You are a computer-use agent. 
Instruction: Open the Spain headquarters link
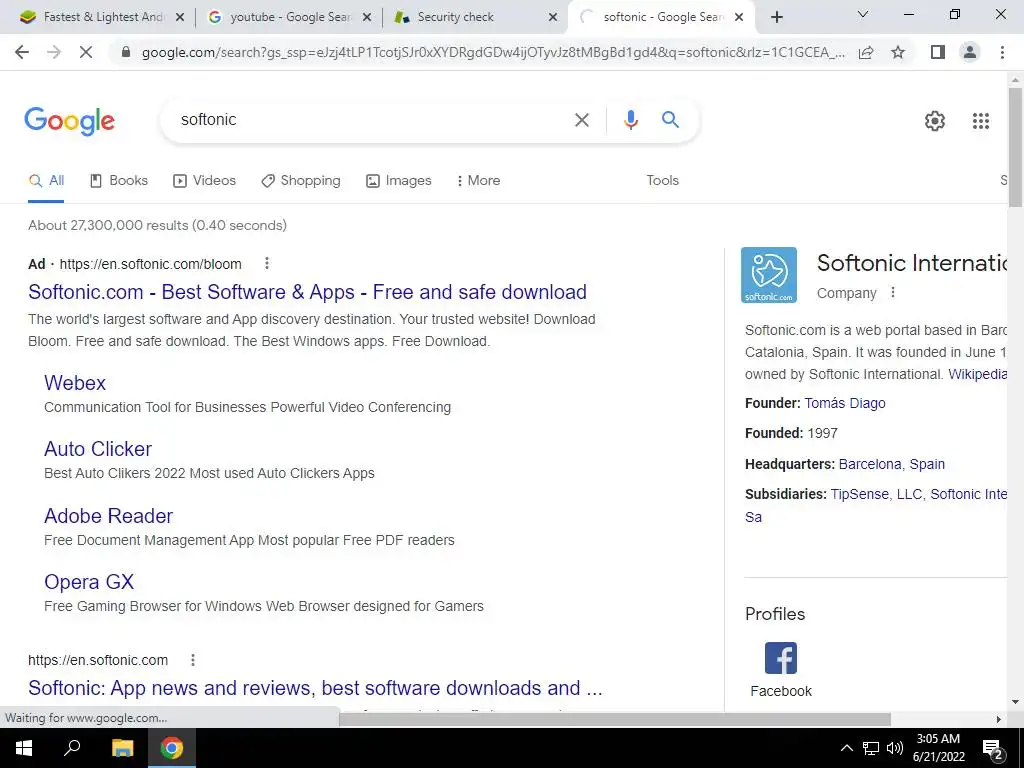(927, 464)
